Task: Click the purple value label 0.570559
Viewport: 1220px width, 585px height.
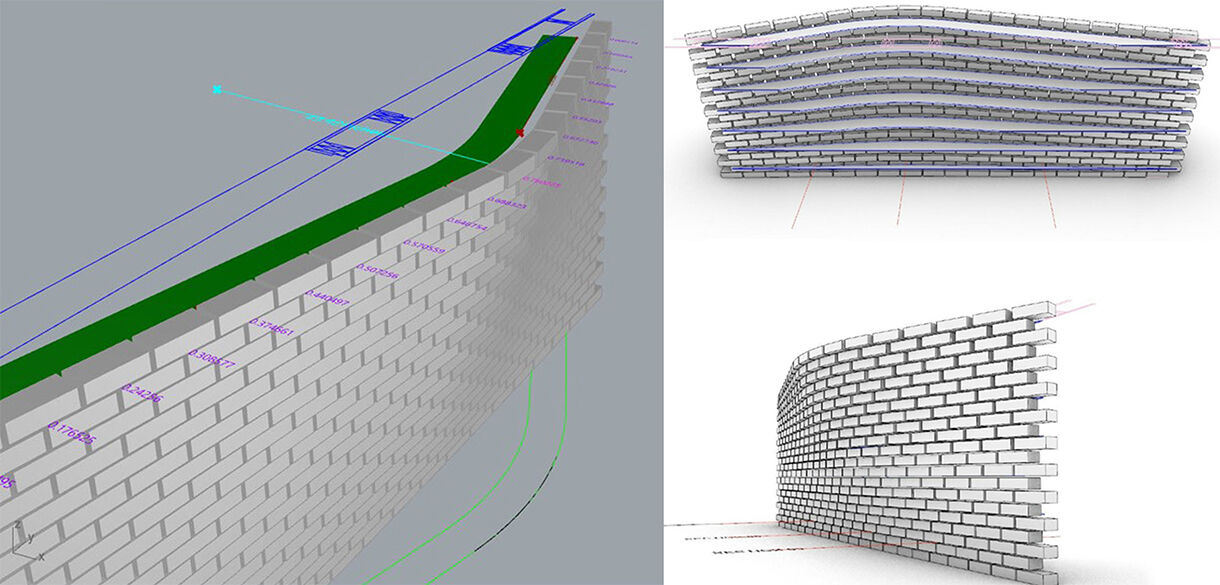Action: click(424, 246)
